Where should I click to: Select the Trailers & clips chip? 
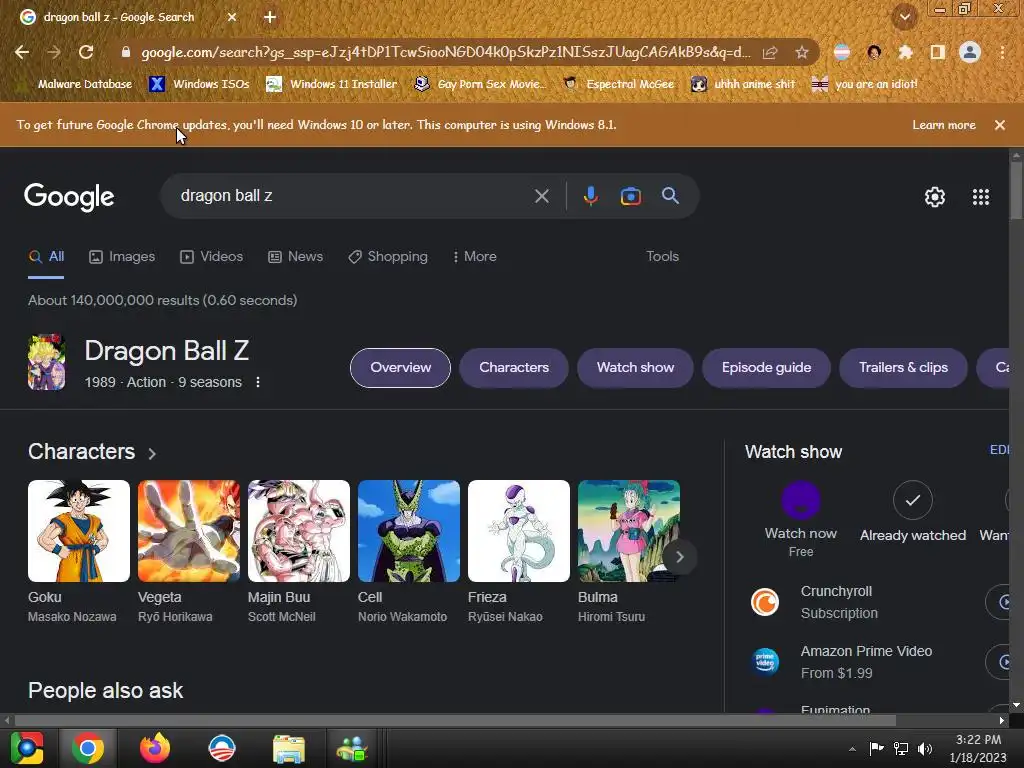tap(903, 368)
